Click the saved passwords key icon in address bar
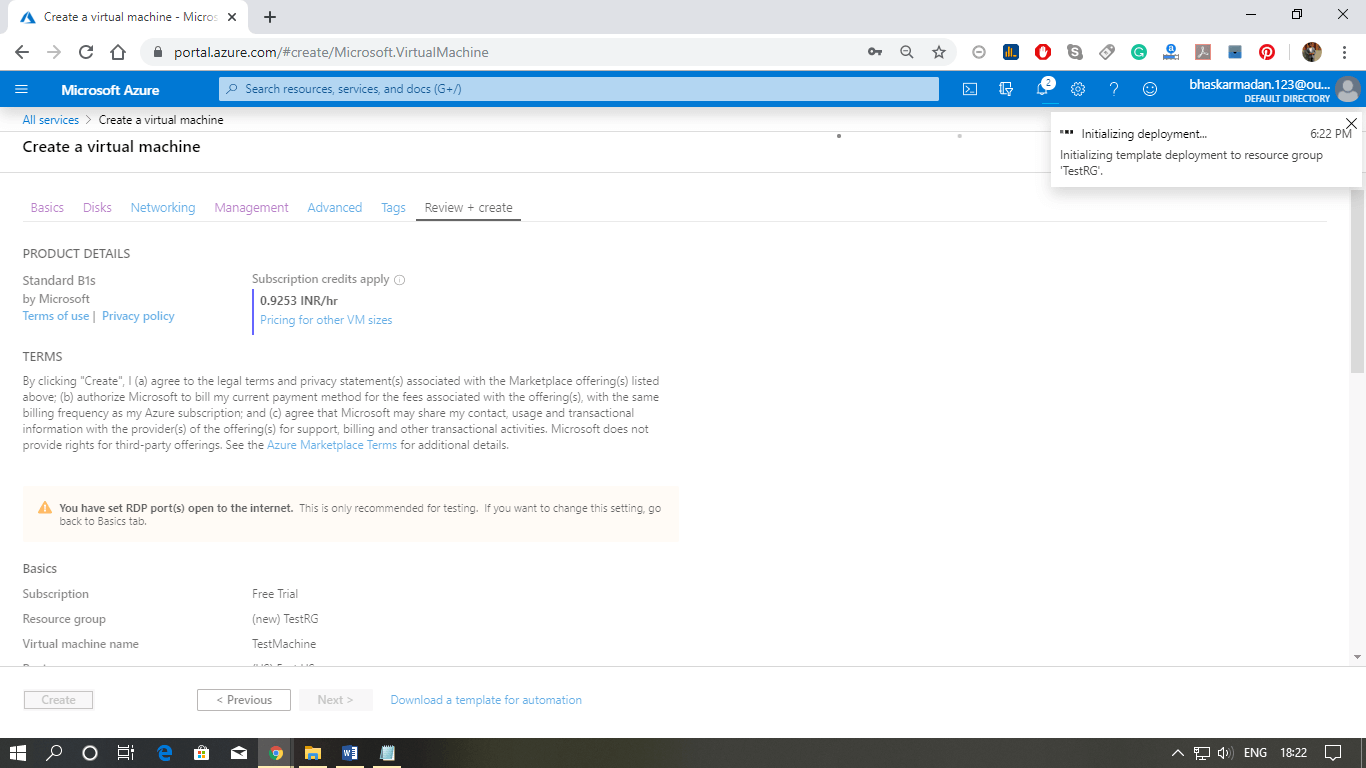This screenshot has width=1366, height=768. coord(875,51)
